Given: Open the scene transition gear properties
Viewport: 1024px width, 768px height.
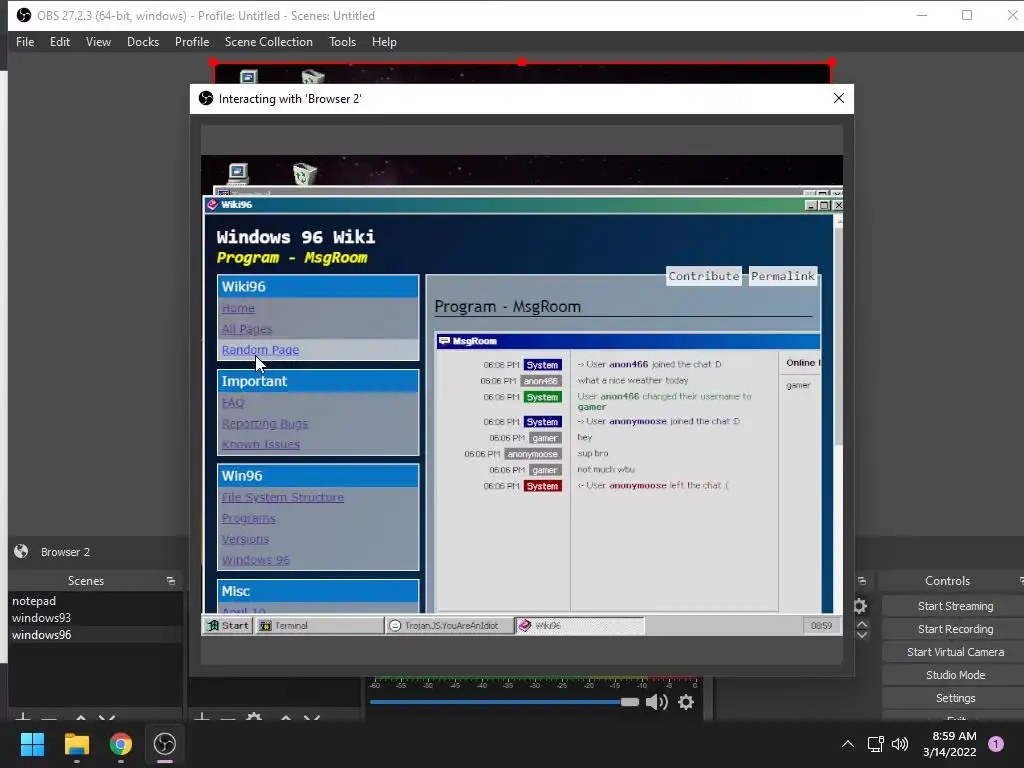Looking at the screenshot, I should click(x=860, y=606).
